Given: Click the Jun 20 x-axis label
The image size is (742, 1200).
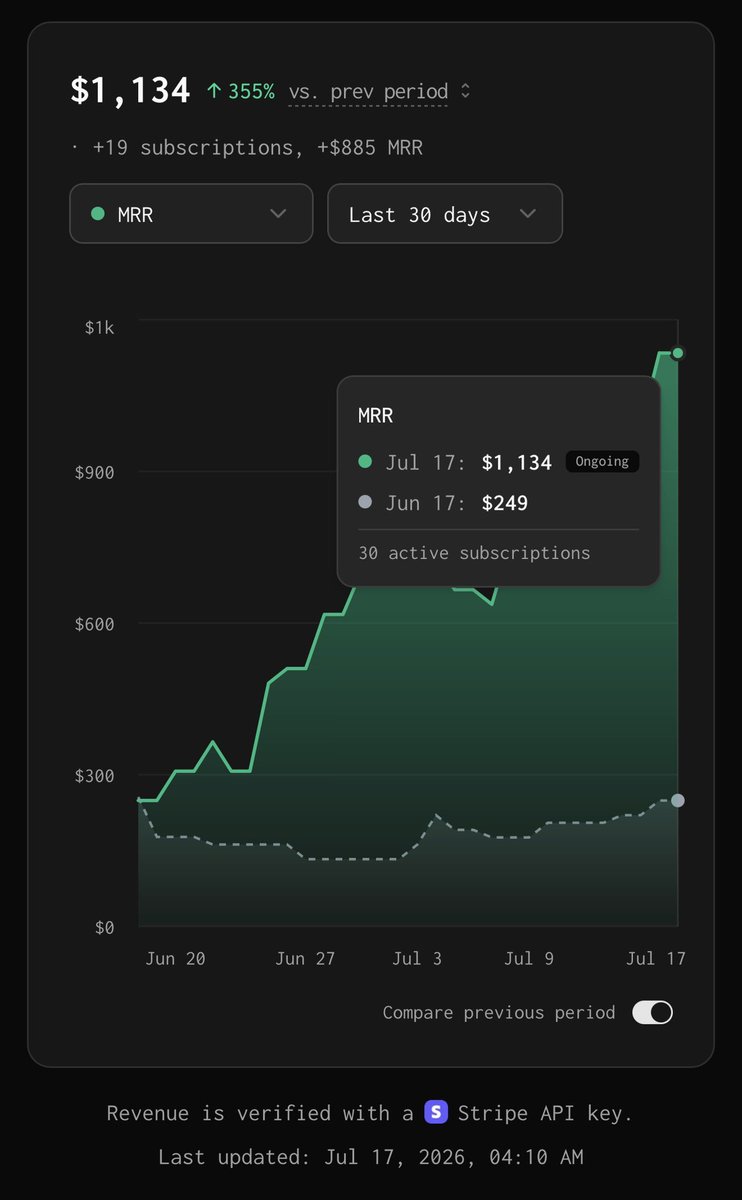Looking at the screenshot, I should 175,958.
